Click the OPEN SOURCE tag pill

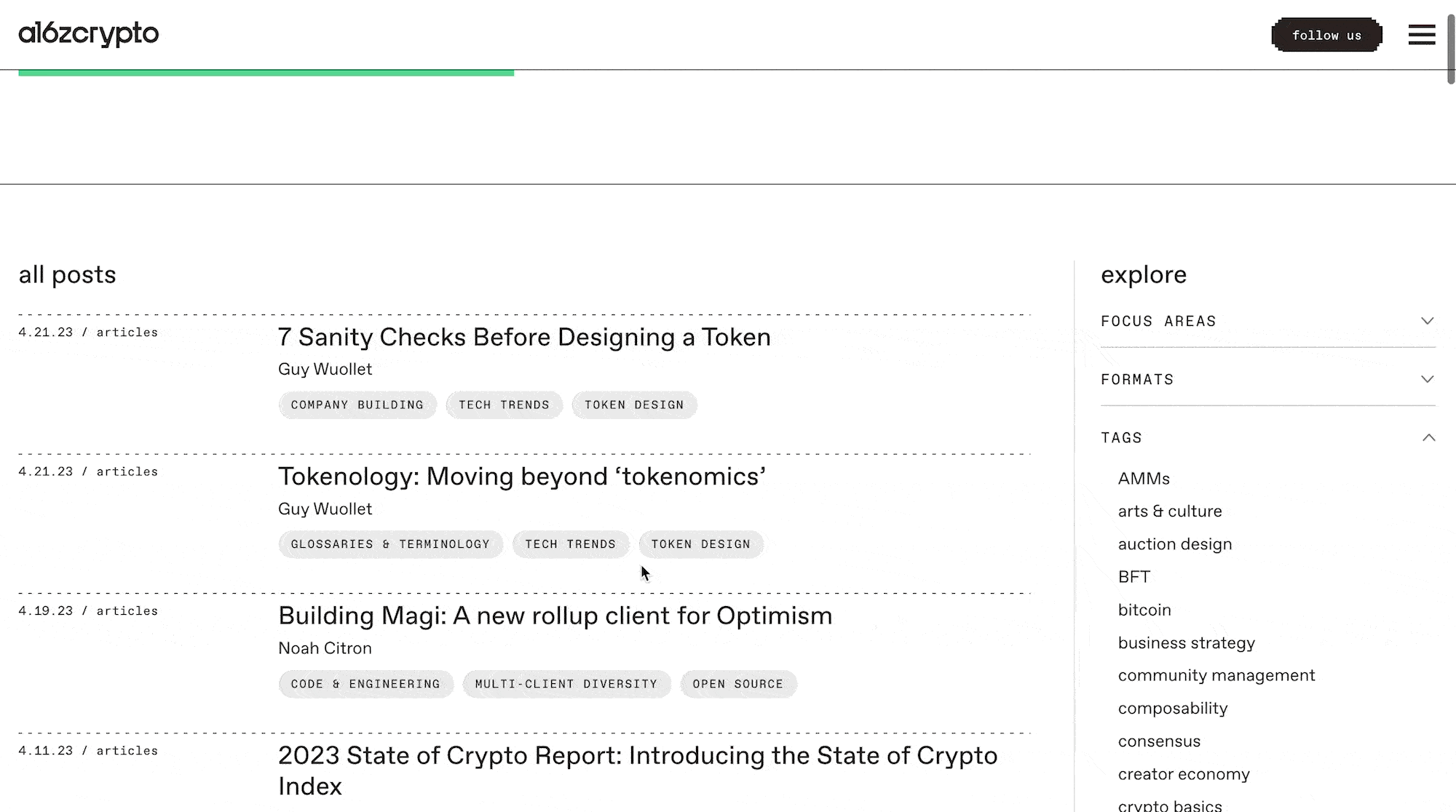(x=738, y=684)
